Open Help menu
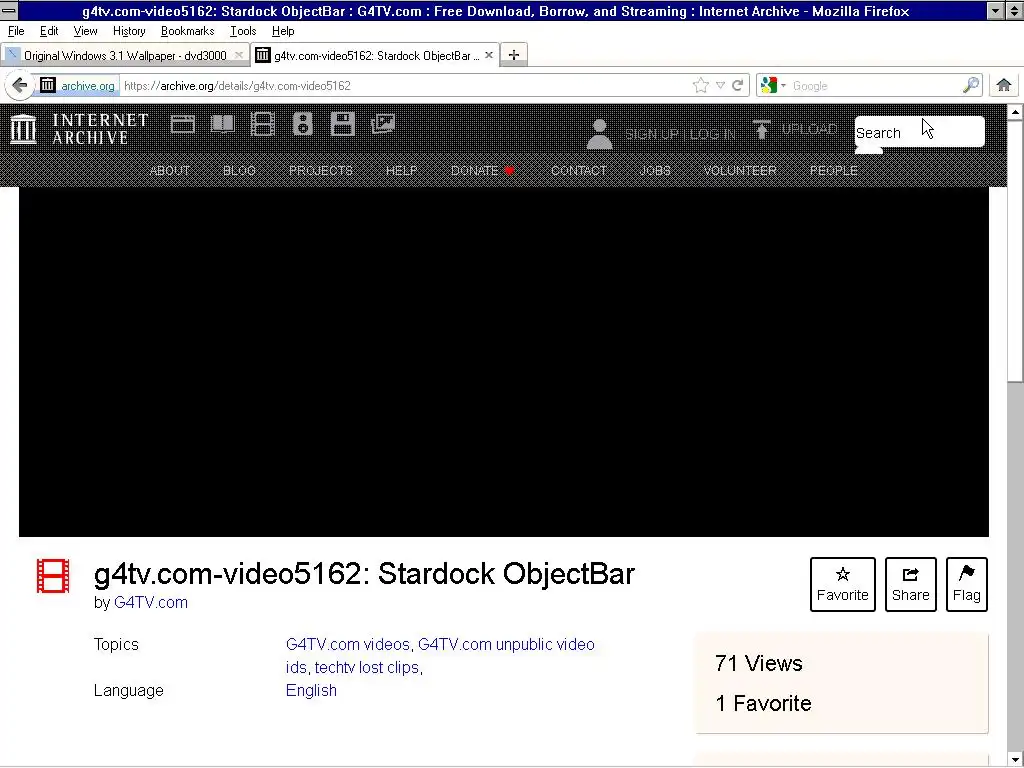 coord(283,31)
